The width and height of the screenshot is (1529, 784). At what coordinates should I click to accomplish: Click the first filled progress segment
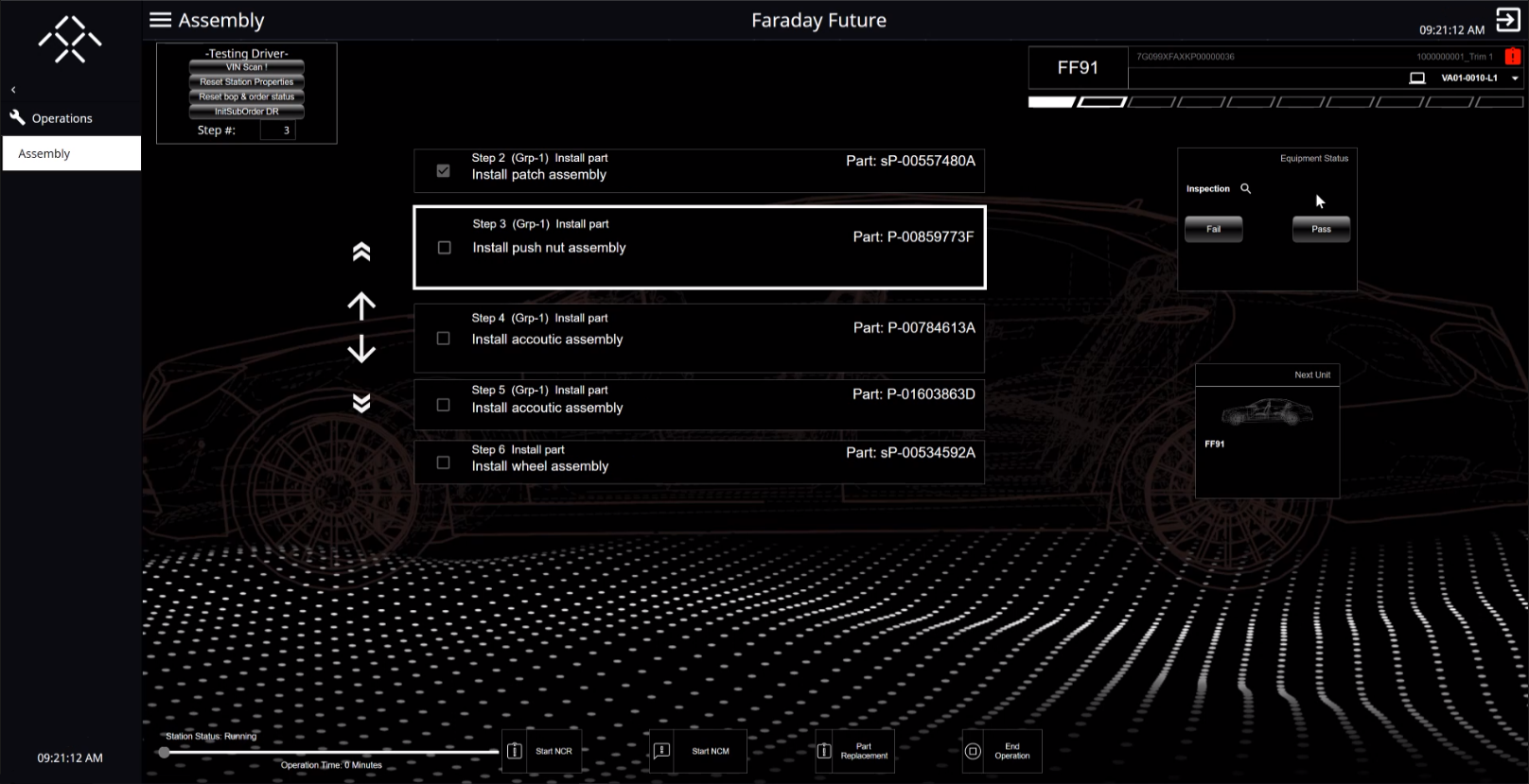pos(1052,101)
